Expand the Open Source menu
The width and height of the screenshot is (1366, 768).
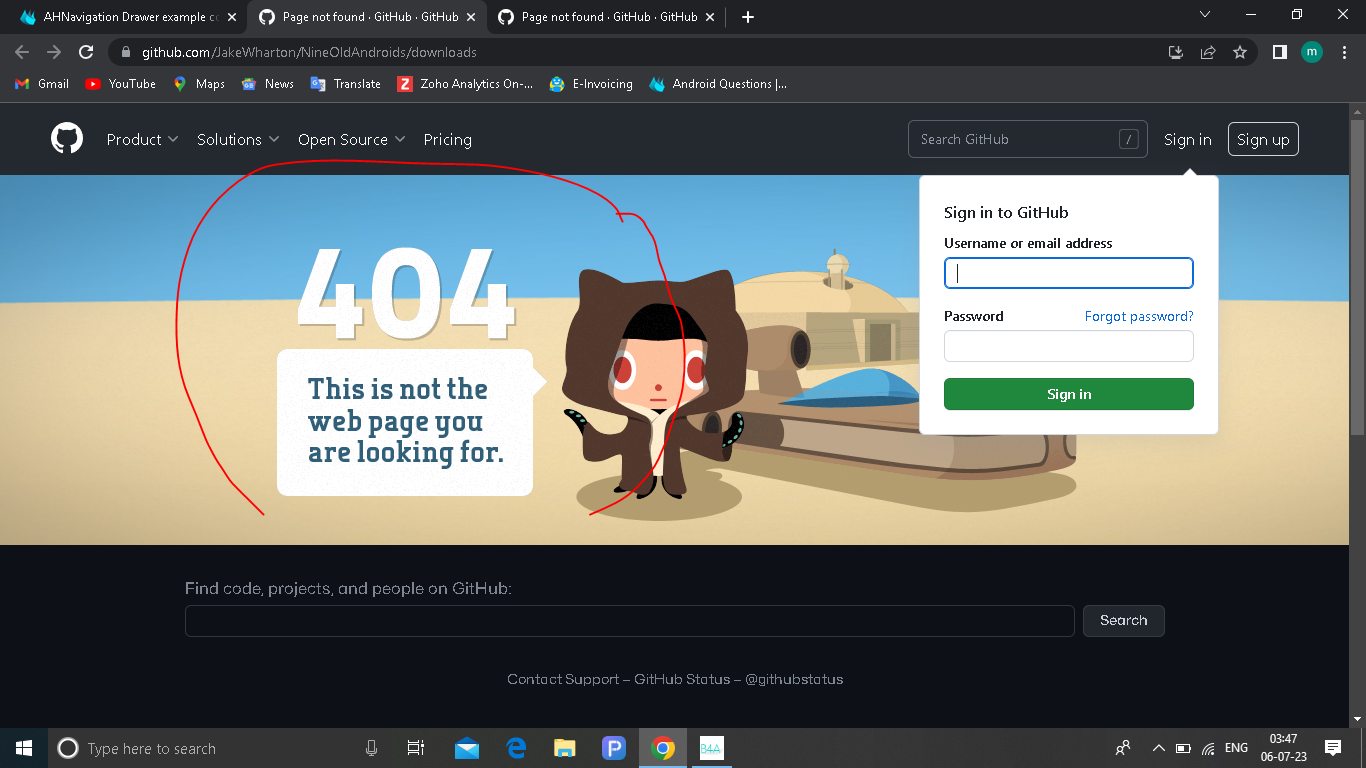click(x=352, y=140)
